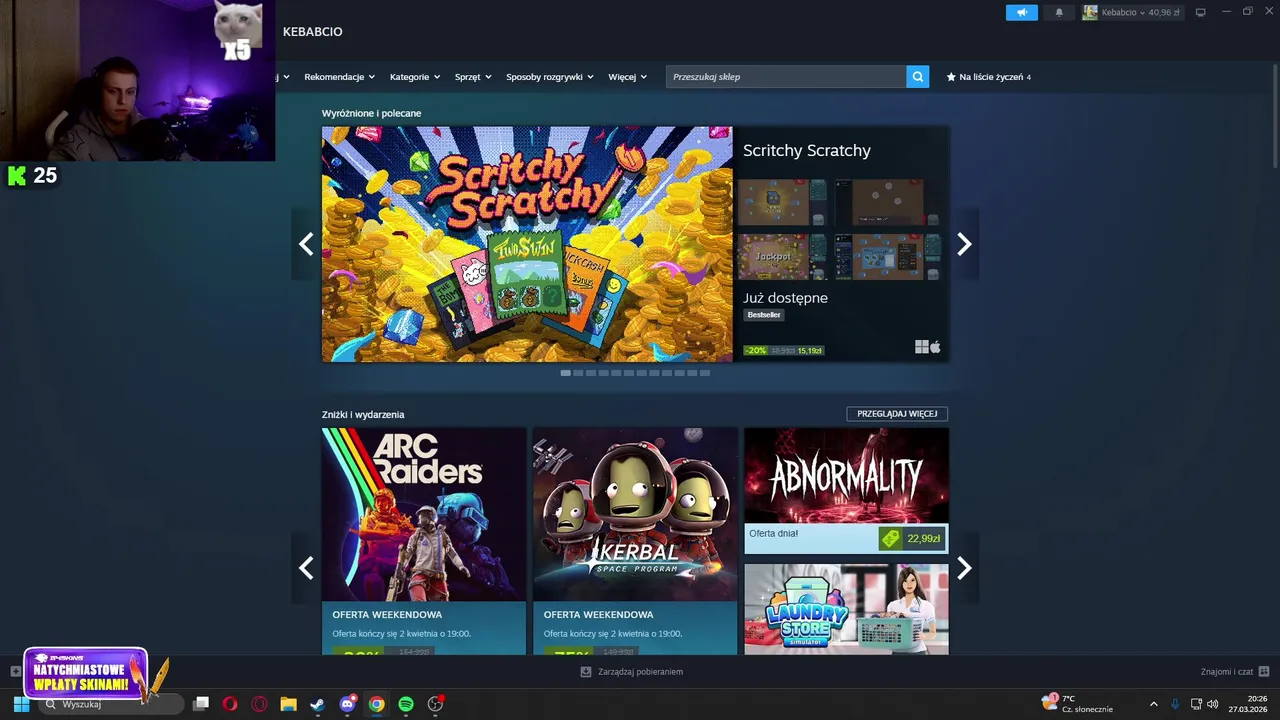Expand the Rekomendacje menu
Image resolution: width=1280 pixels, height=720 pixels.
339,77
